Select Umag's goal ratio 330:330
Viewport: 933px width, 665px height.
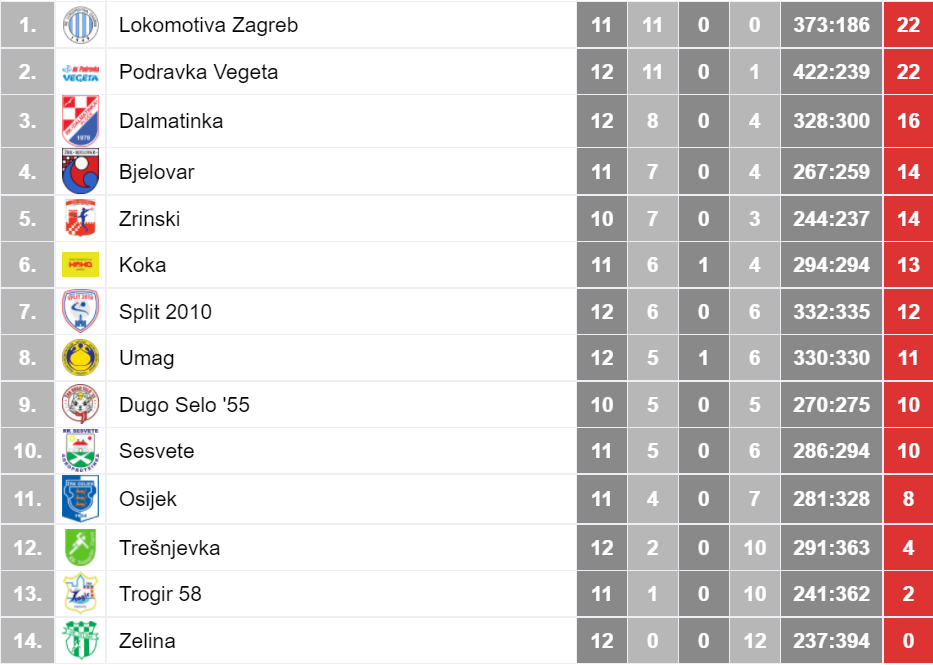coord(831,358)
